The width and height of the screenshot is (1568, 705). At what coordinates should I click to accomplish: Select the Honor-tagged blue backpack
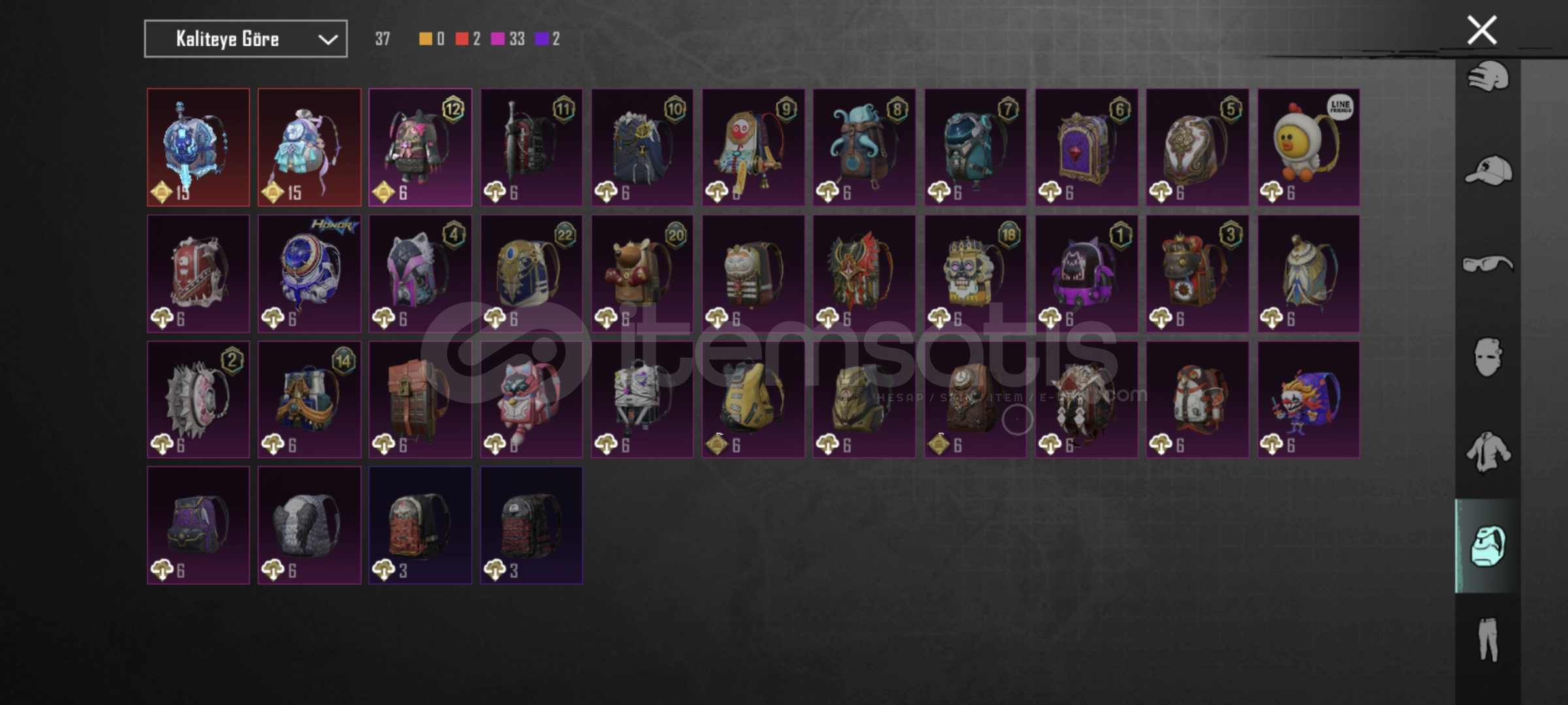tap(310, 274)
